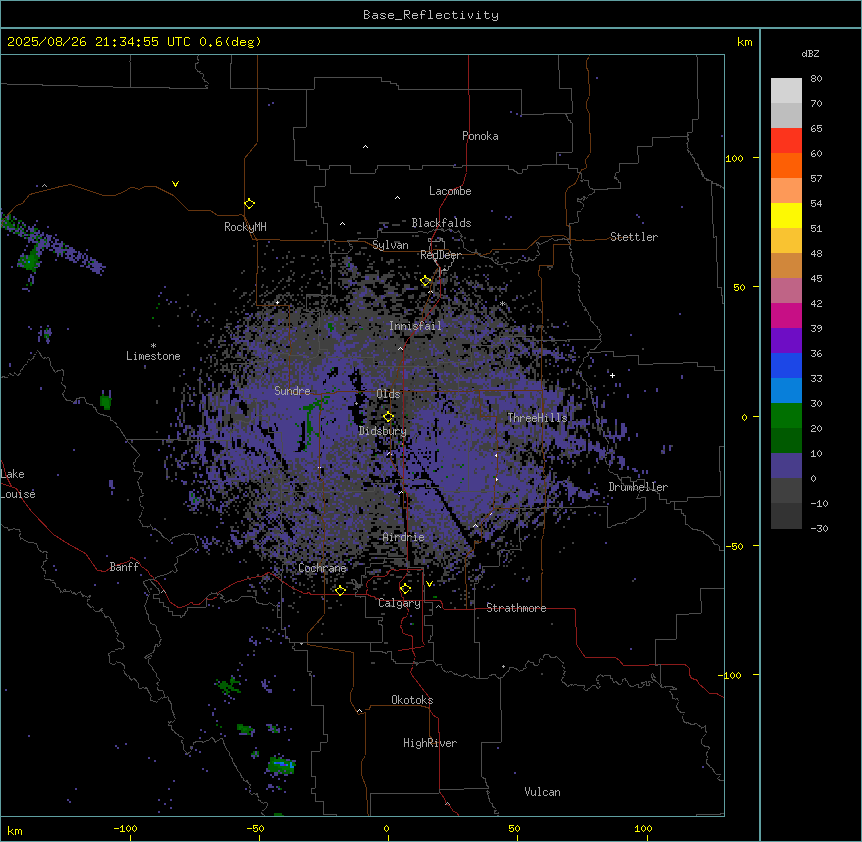Click the white plus marker north of Drumheller
Screen dimensions: 862x842
(x=612, y=375)
